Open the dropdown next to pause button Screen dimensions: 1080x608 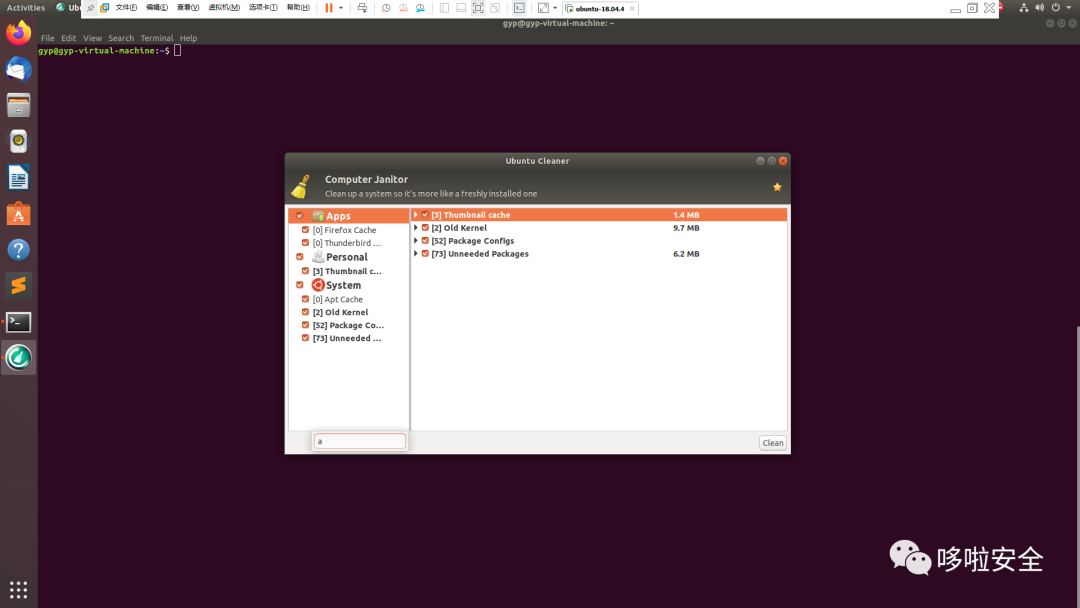pyautogui.click(x=340, y=8)
